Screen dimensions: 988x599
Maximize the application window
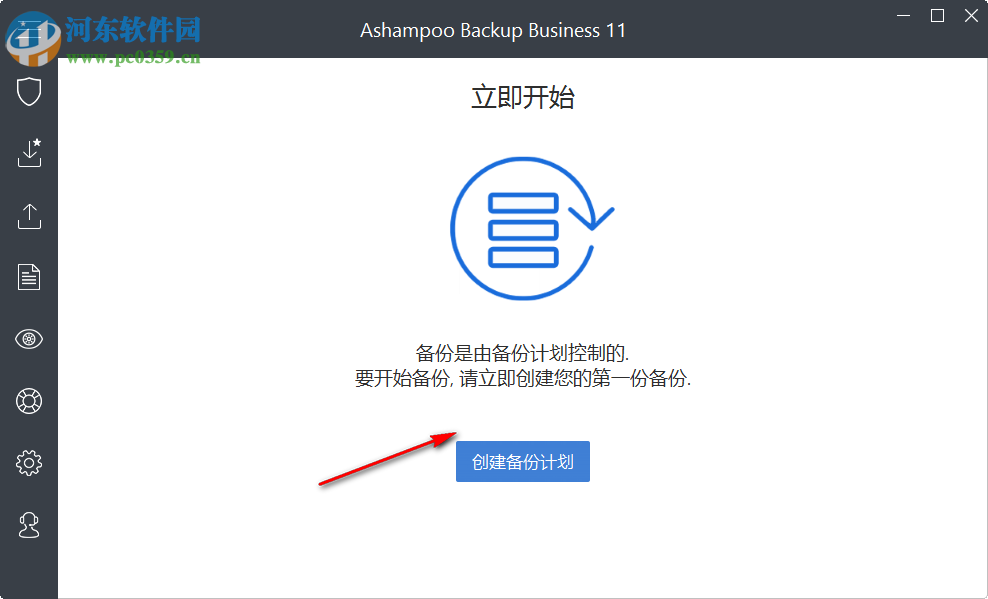point(937,16)
